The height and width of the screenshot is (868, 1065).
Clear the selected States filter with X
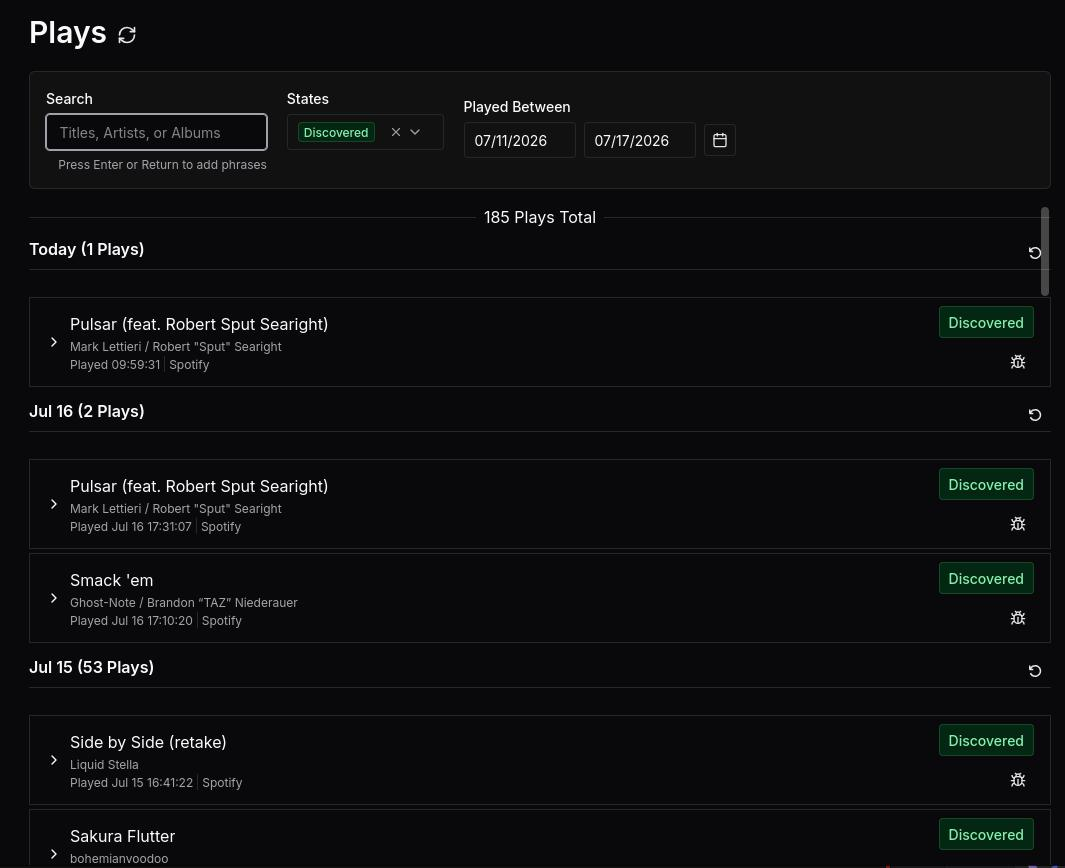pyautogui.click(x=396, y=132)
